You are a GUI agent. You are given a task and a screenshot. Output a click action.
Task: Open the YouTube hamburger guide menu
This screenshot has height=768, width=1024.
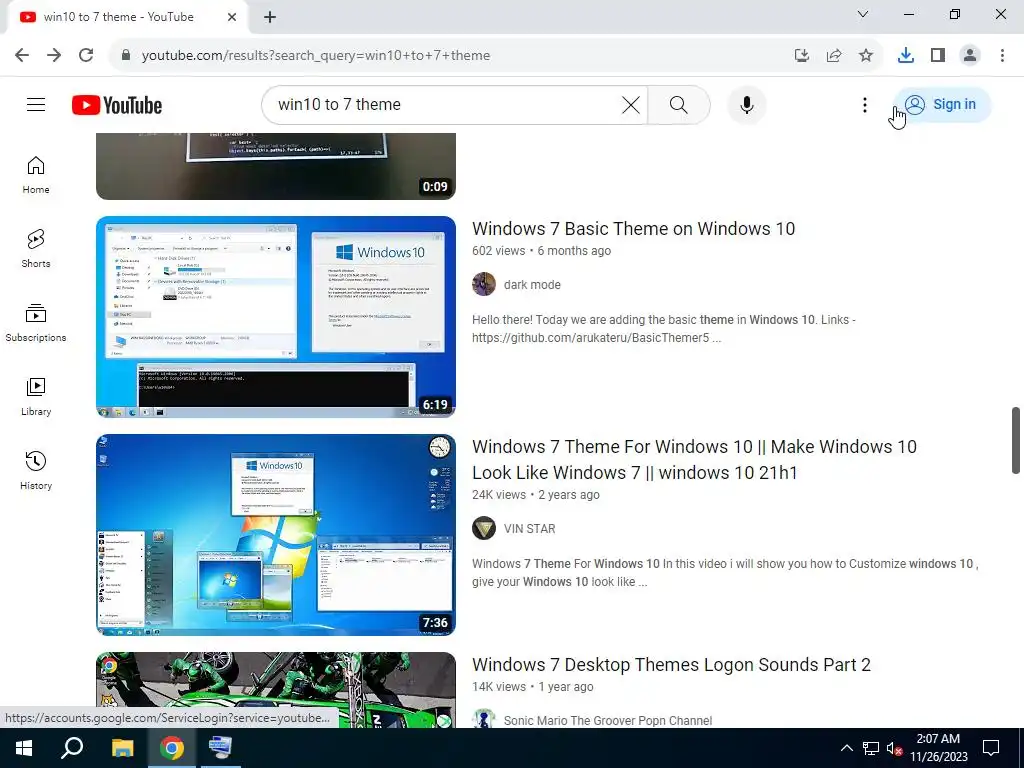36,104
